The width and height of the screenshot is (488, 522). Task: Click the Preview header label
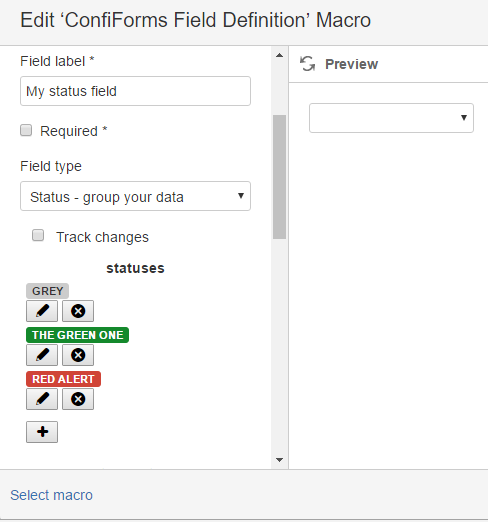[x=352, y=64]
